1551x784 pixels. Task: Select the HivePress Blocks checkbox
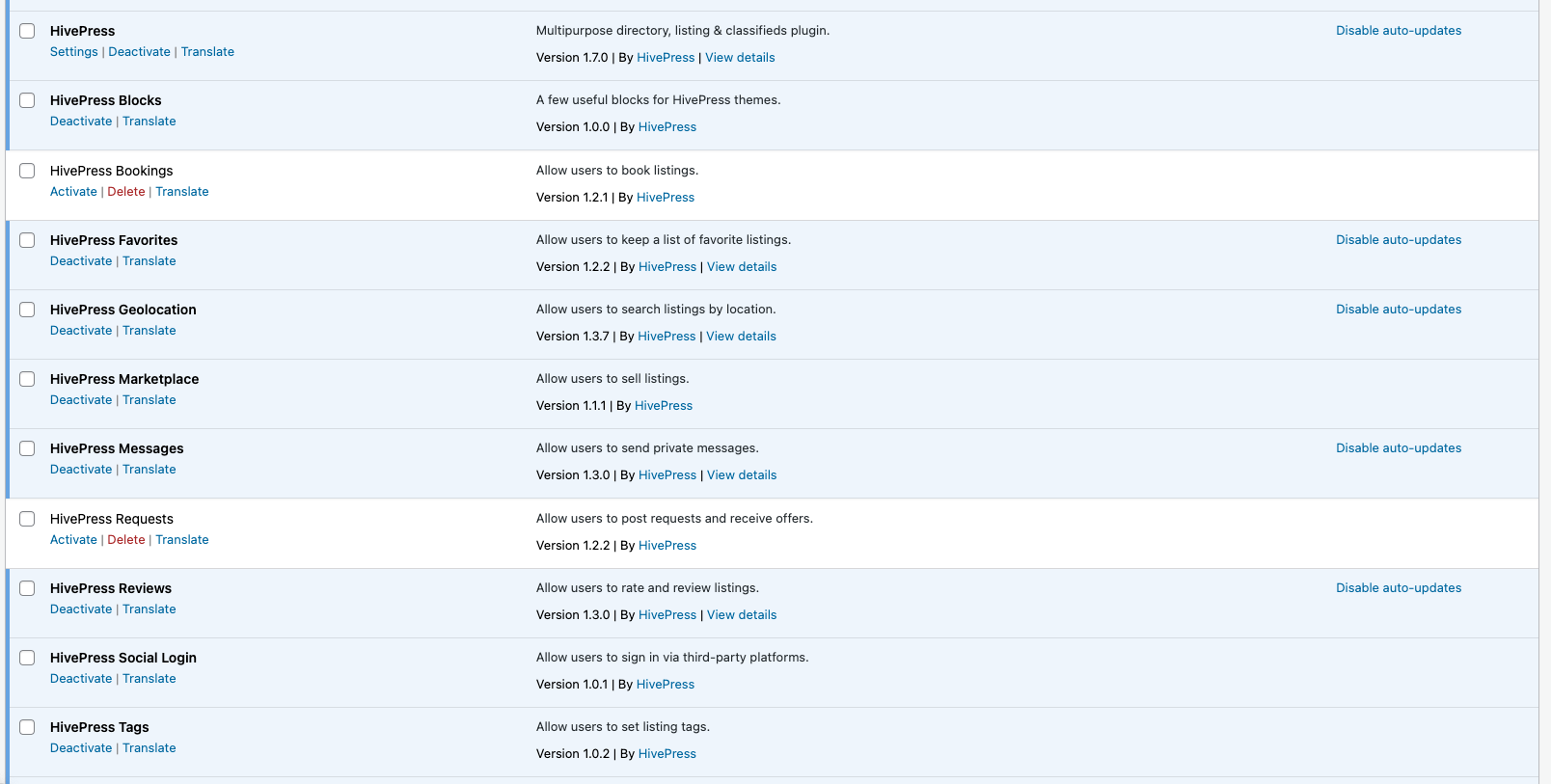click(27, 100)
